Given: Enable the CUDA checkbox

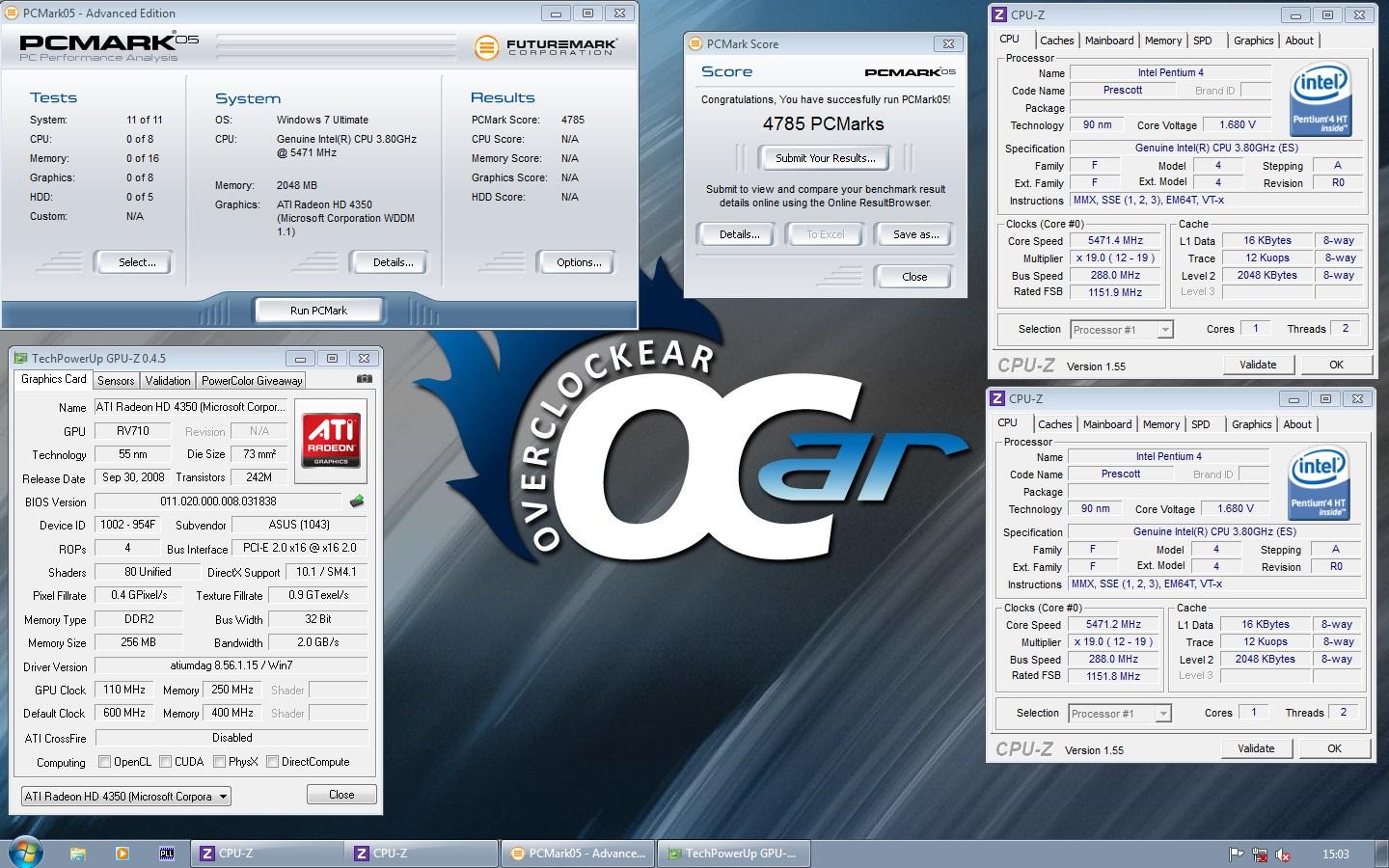Looking at the screenshot, I should pyautogui.click(x=165, y=762).
